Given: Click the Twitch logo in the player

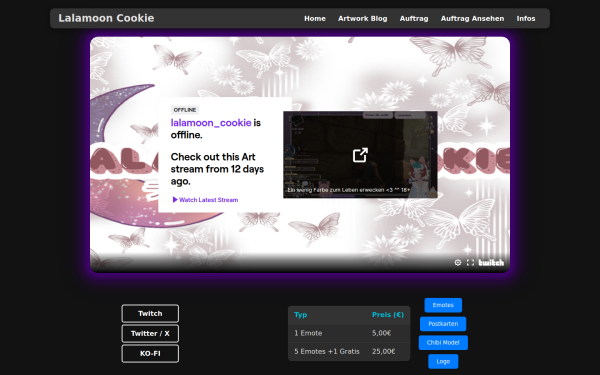Looking at the screenshot, I should point(491,262).
